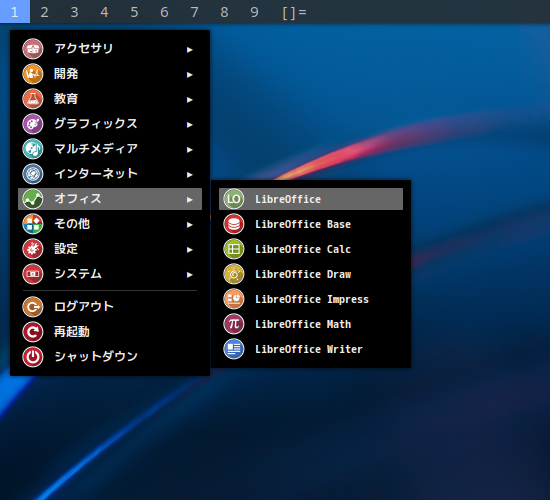Choose シャットダウン to shut down
The width and height of the screenshot is (550, 500).
[110, 357]
